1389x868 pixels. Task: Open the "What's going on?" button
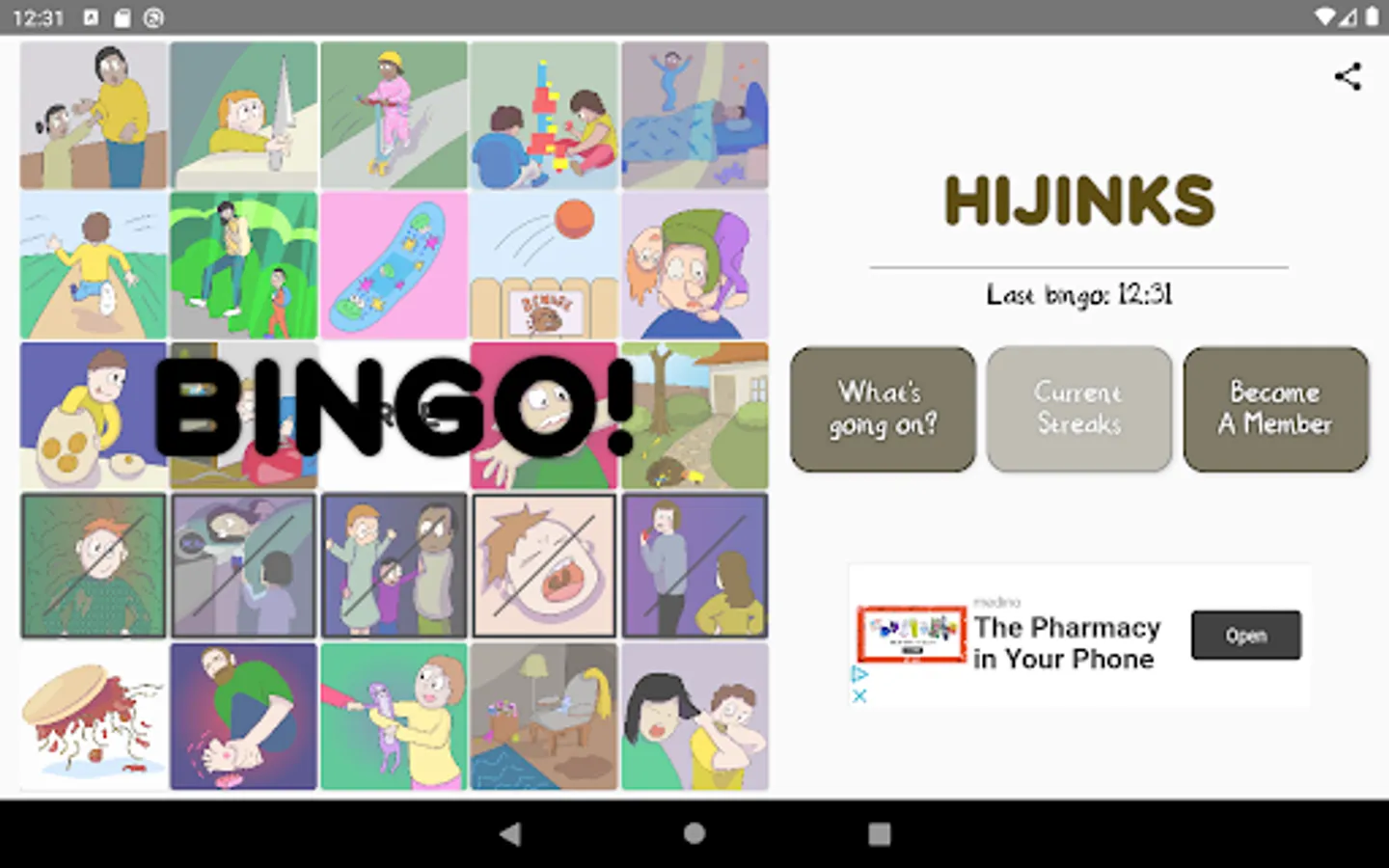tap(883, 409)
